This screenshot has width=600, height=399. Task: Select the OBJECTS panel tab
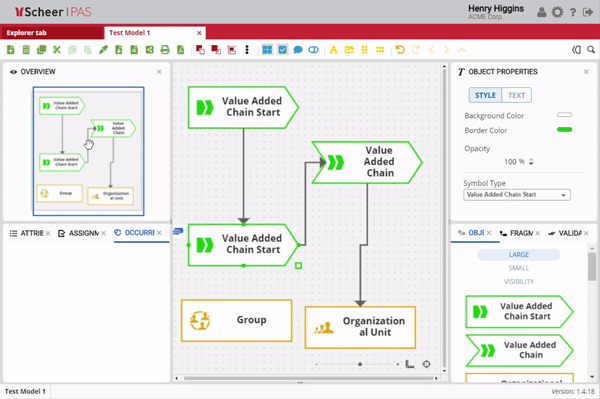(x=471, y=233)
